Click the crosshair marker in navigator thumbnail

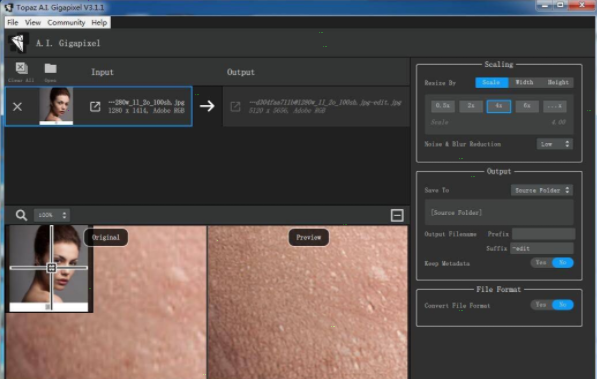click(51, 268)
